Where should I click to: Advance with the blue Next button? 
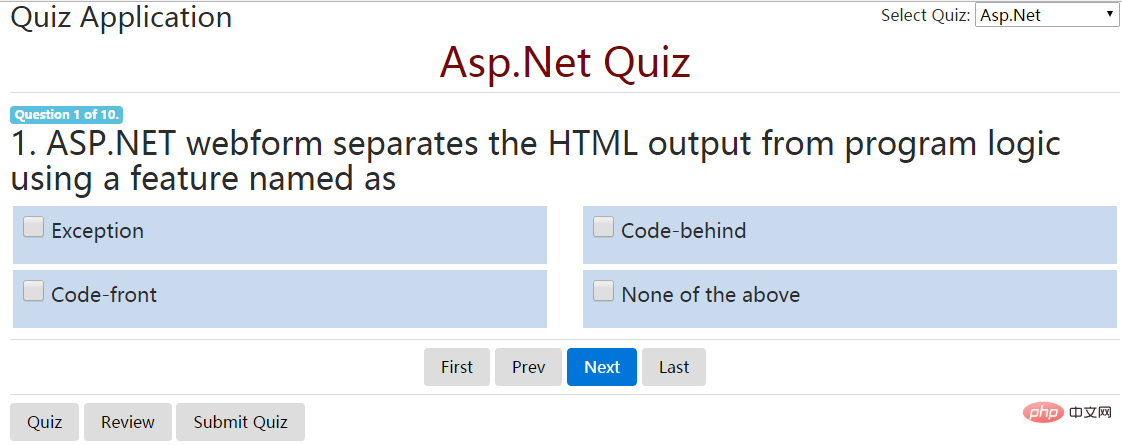pyautogui.click(x=602, y=367)
